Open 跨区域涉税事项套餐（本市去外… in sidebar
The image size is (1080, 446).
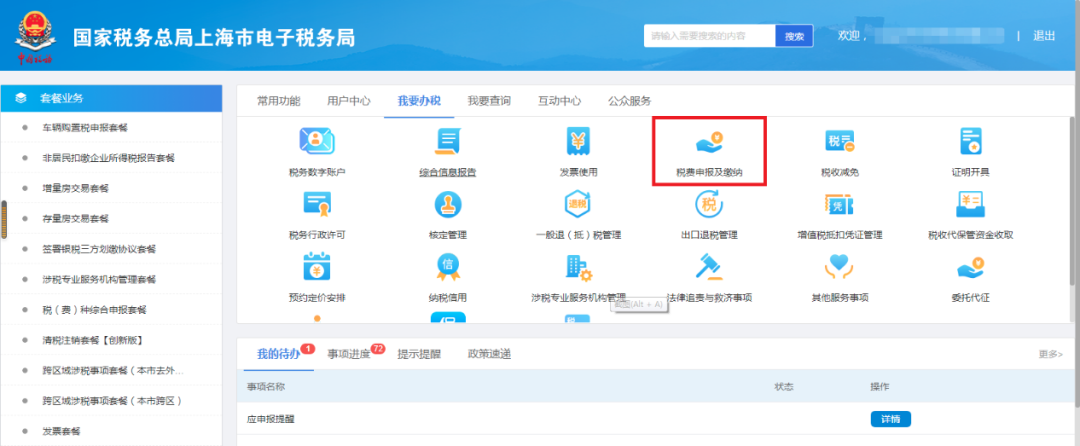click(114, 370)
